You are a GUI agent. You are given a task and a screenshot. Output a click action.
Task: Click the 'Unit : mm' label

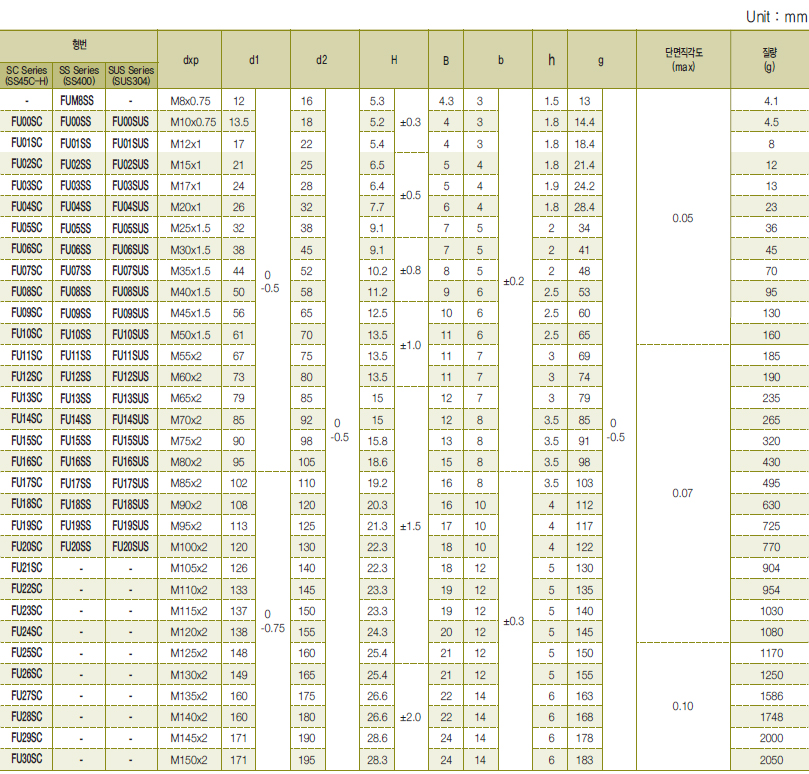click(776, 17)
